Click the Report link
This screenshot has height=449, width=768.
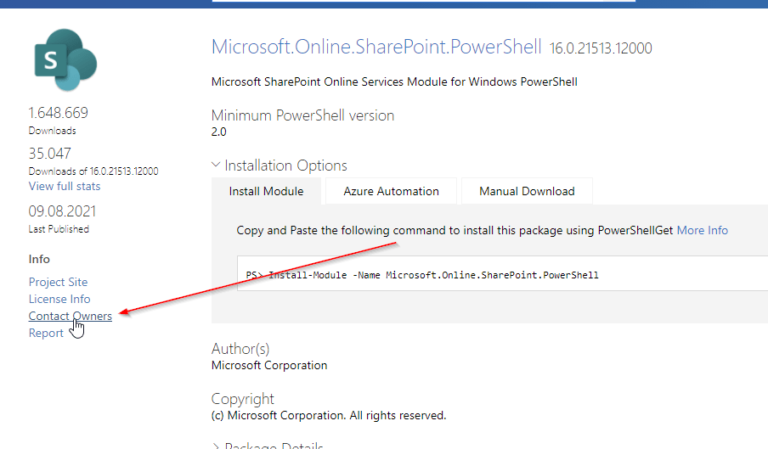(x=46, y=333)
